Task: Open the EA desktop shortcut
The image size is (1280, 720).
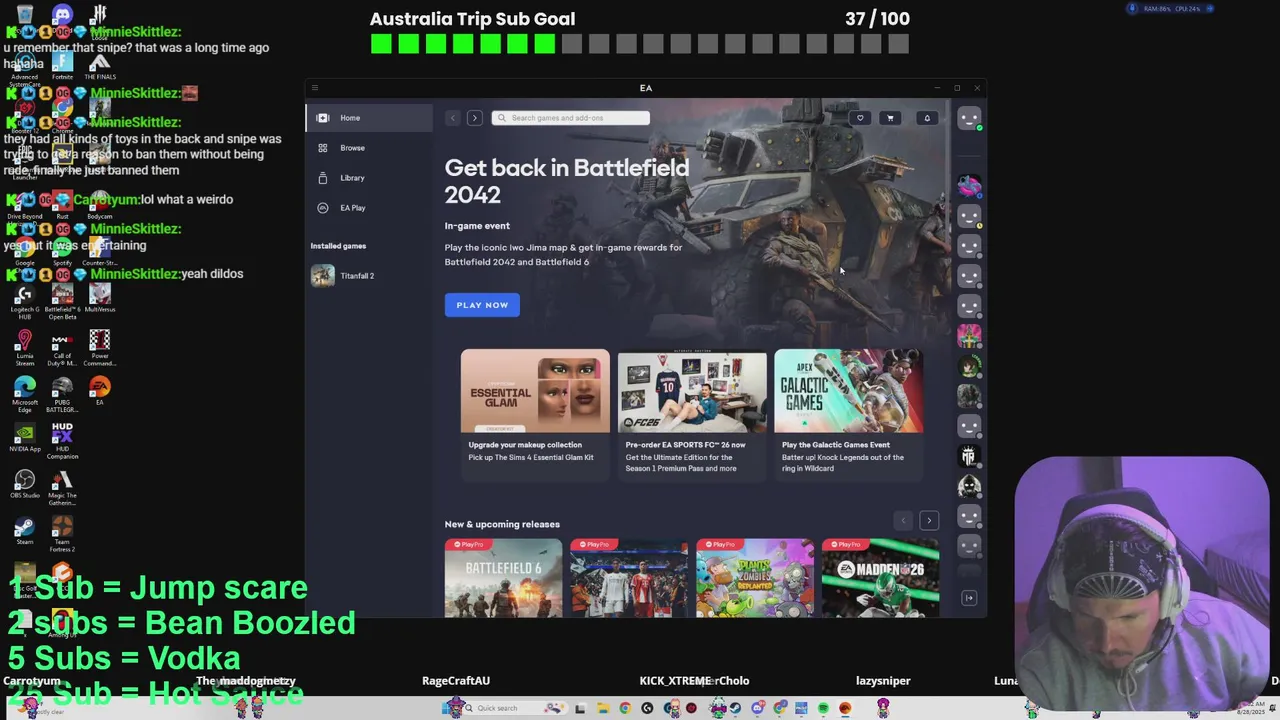Action: click(99, 390)
